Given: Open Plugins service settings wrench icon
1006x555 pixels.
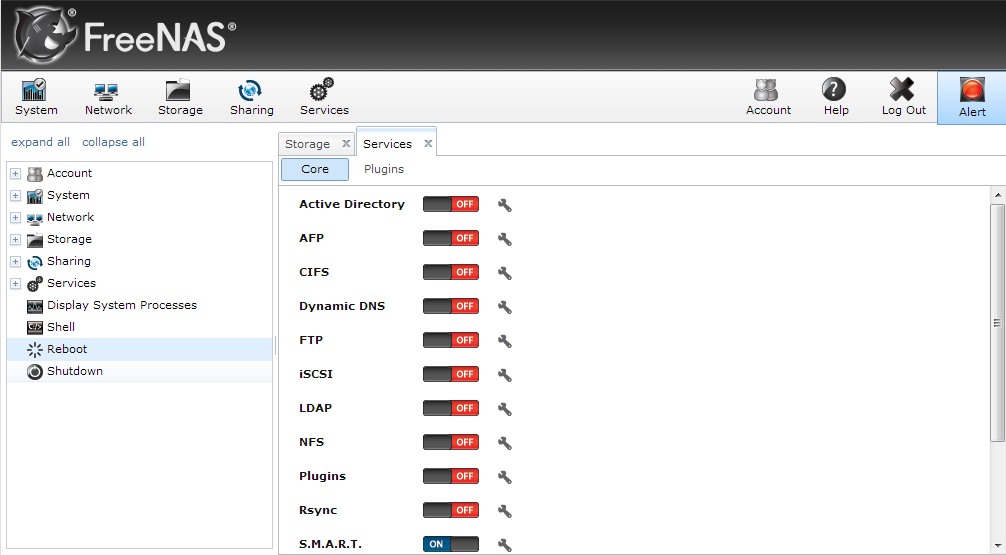Looking at the screenshot, I should click(x=505, y=477).
